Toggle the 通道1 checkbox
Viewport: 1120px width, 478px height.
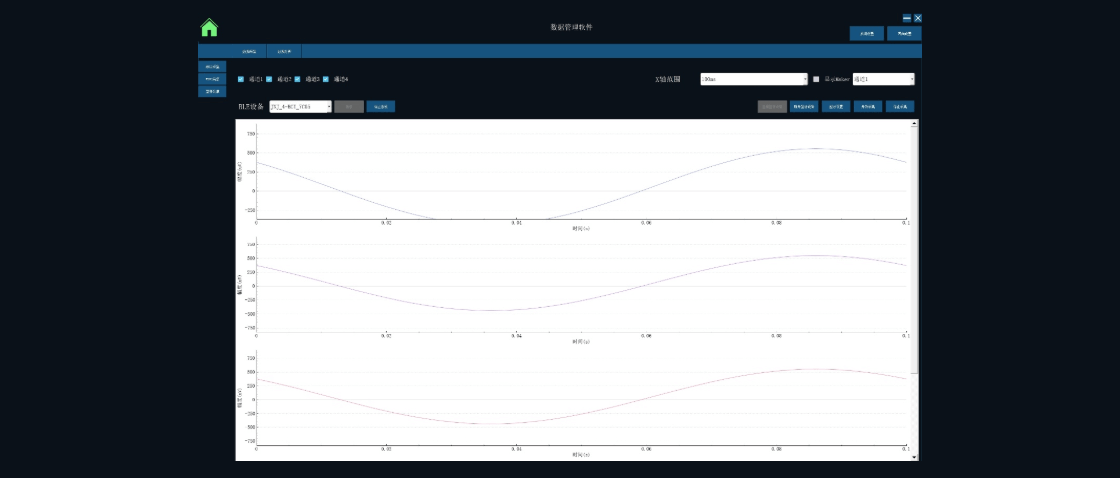pyautogui.click(x=241, y=79)
